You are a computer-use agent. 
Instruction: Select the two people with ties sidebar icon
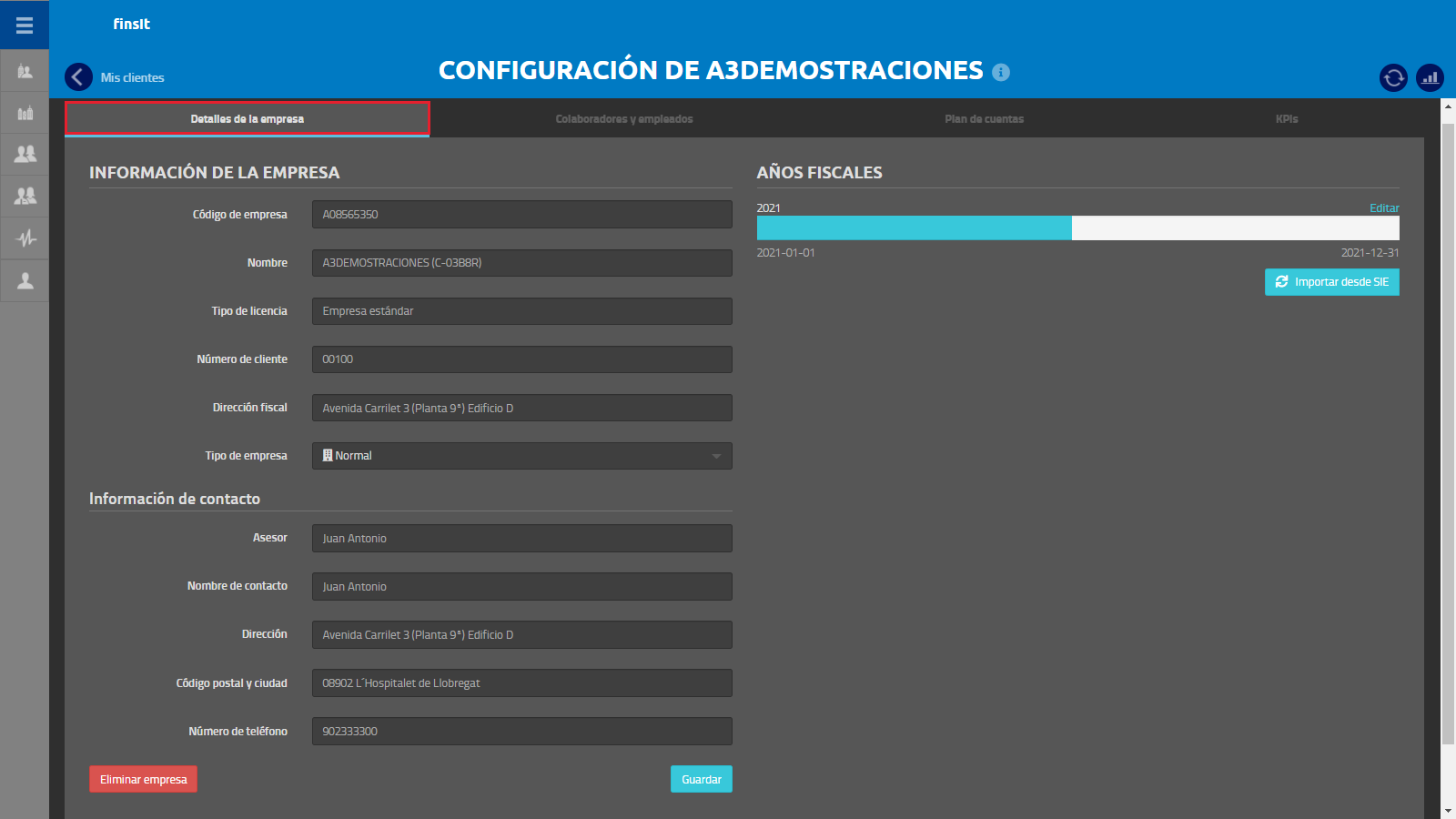click(25, 196)
